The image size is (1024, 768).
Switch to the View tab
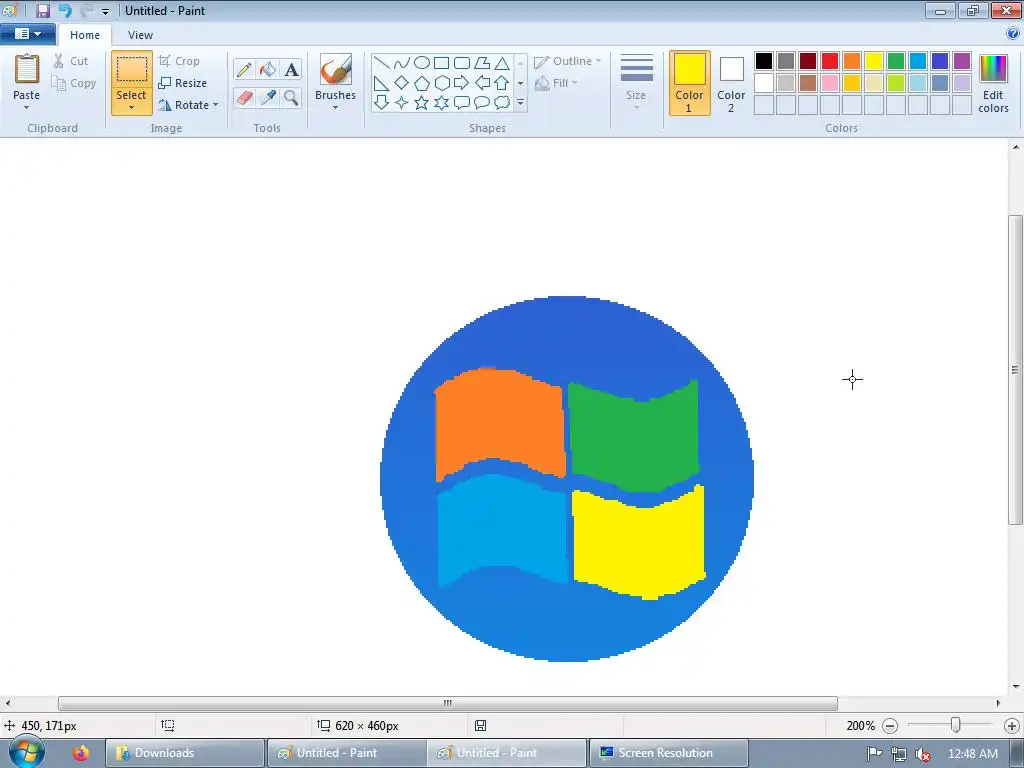[x=140, y=35]
